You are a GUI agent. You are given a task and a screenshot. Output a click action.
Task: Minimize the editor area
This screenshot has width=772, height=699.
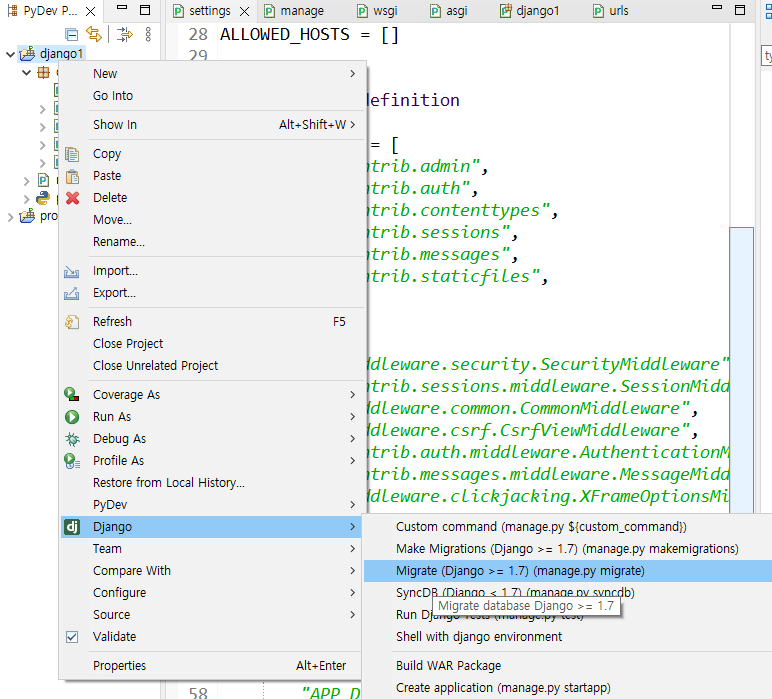pyautogui.click(x=717, y=8)
